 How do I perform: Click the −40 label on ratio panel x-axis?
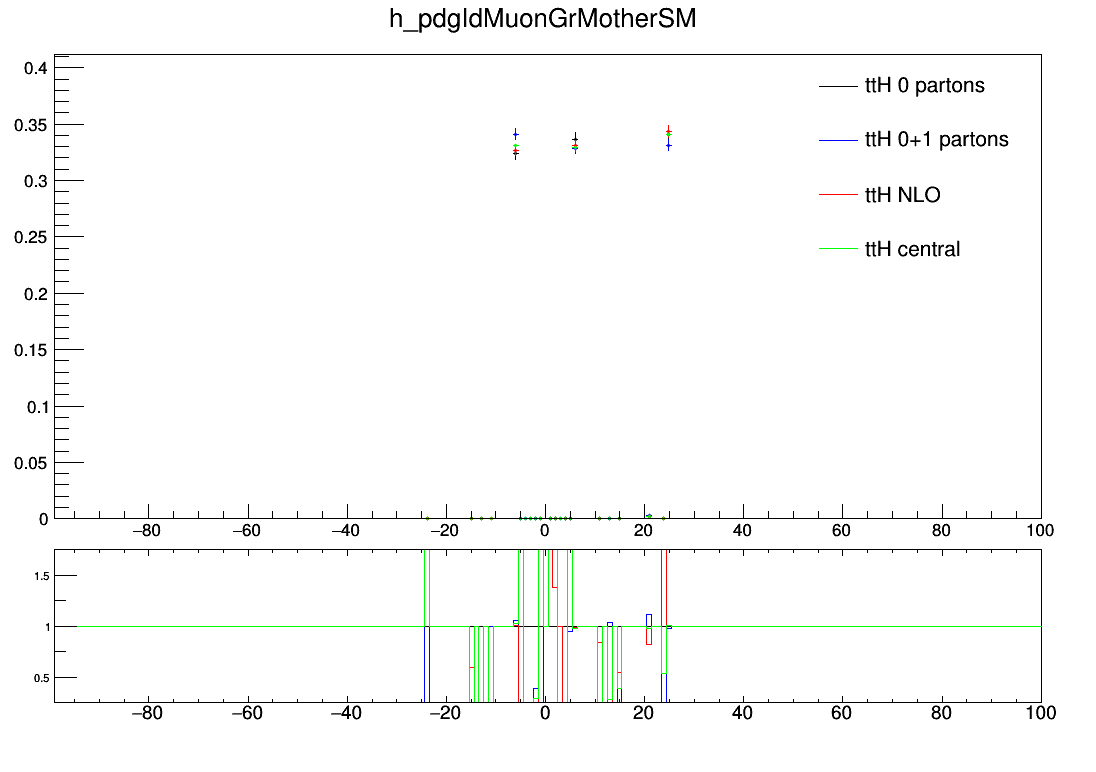point(345,713)
